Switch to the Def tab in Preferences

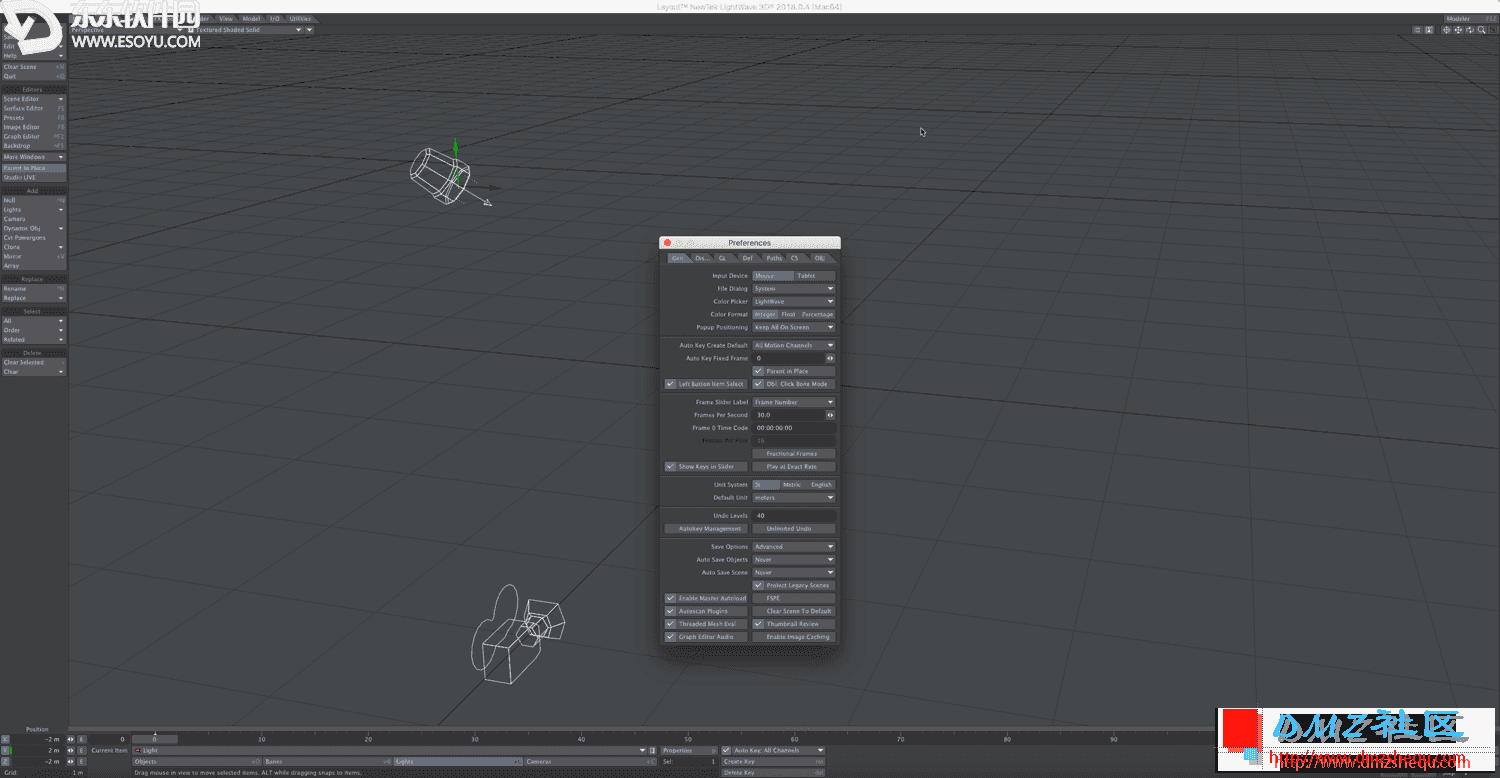tap(747, 258)
